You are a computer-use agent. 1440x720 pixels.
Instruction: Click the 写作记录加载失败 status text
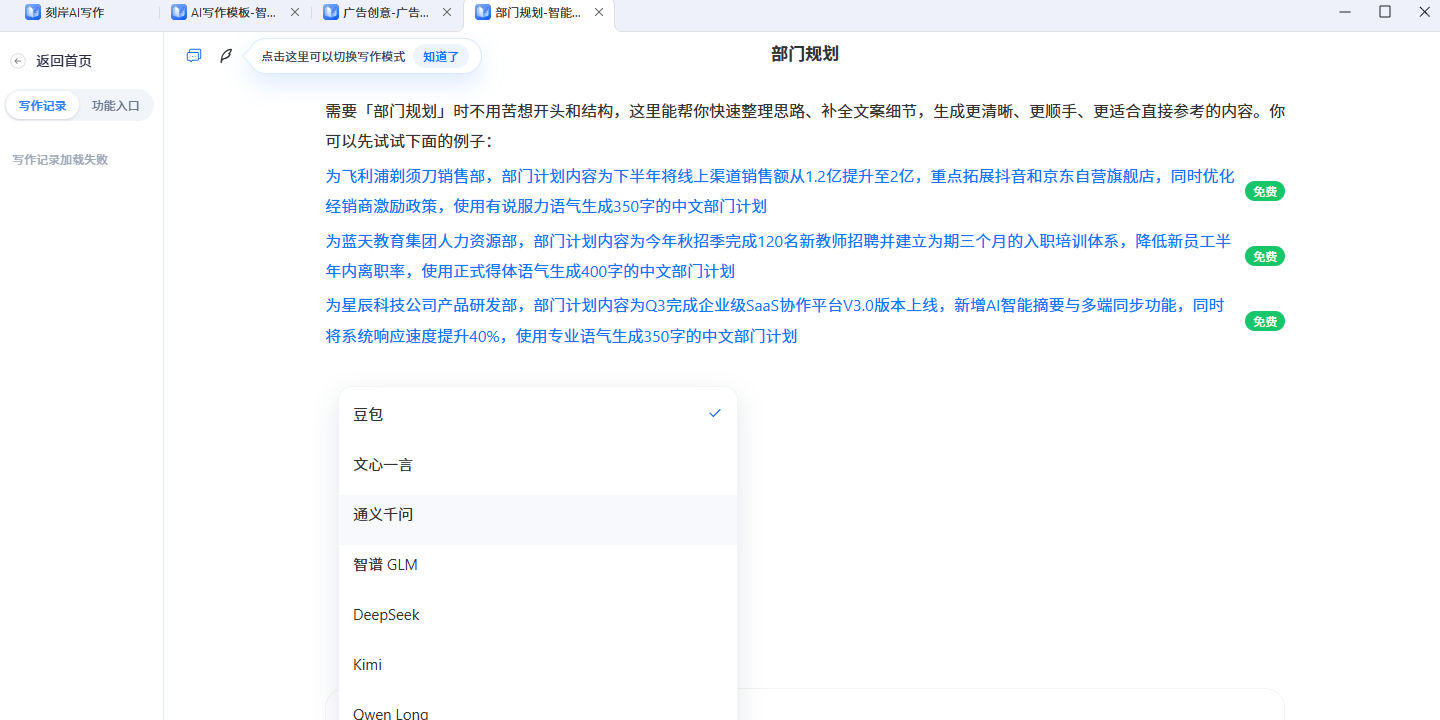60,159
